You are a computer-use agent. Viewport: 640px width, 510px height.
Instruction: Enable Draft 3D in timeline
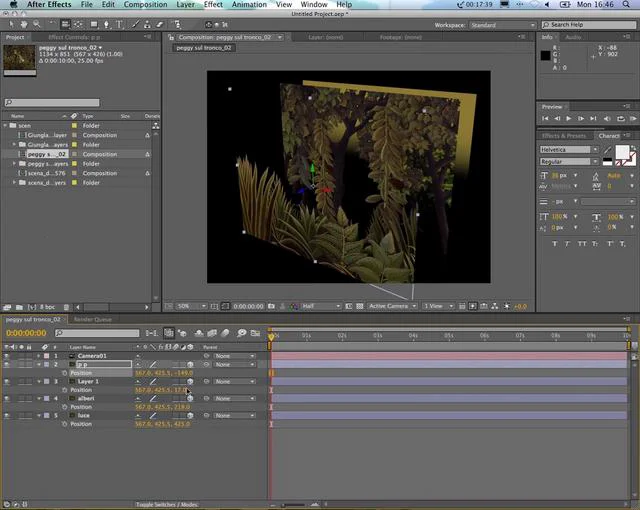pyautogui.click(x=182, y=333)
